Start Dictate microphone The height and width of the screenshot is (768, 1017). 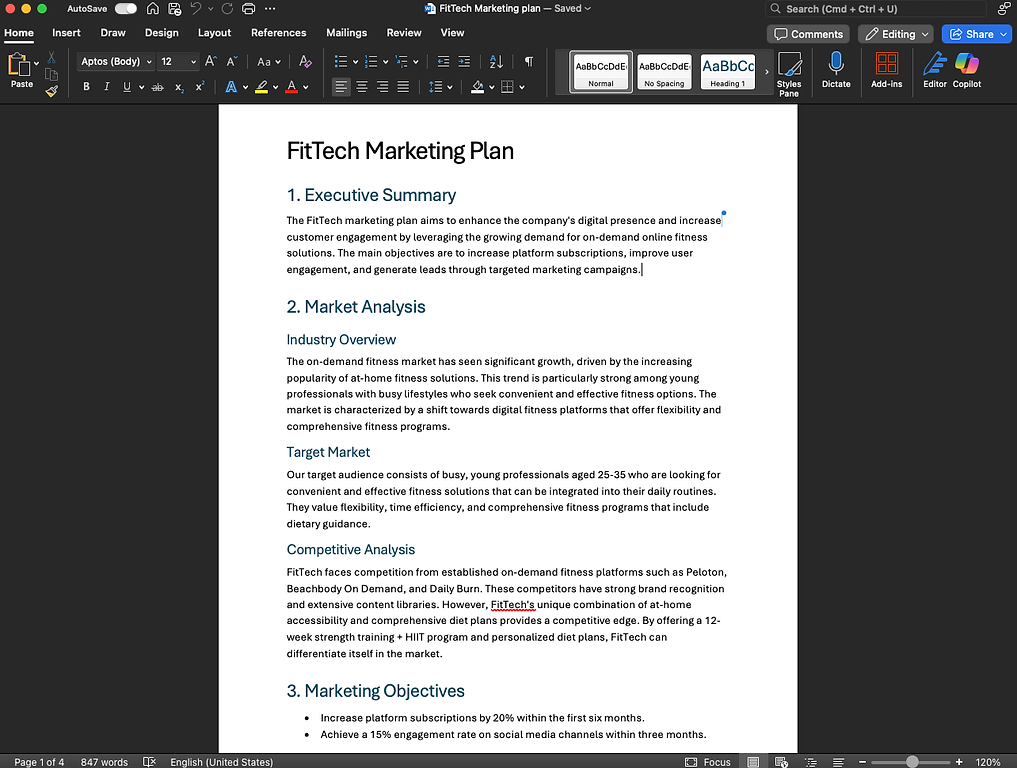[836, 70]
